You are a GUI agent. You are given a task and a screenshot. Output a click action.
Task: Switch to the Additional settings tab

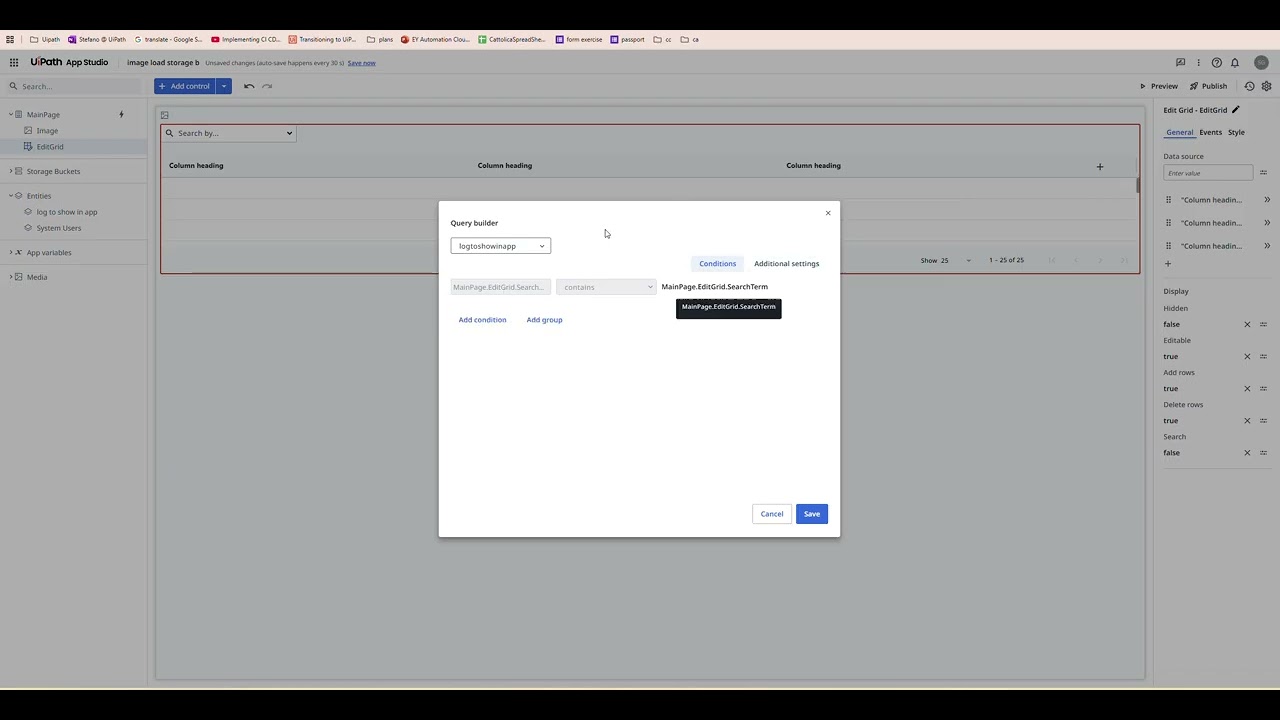click(x=786, y=264)
